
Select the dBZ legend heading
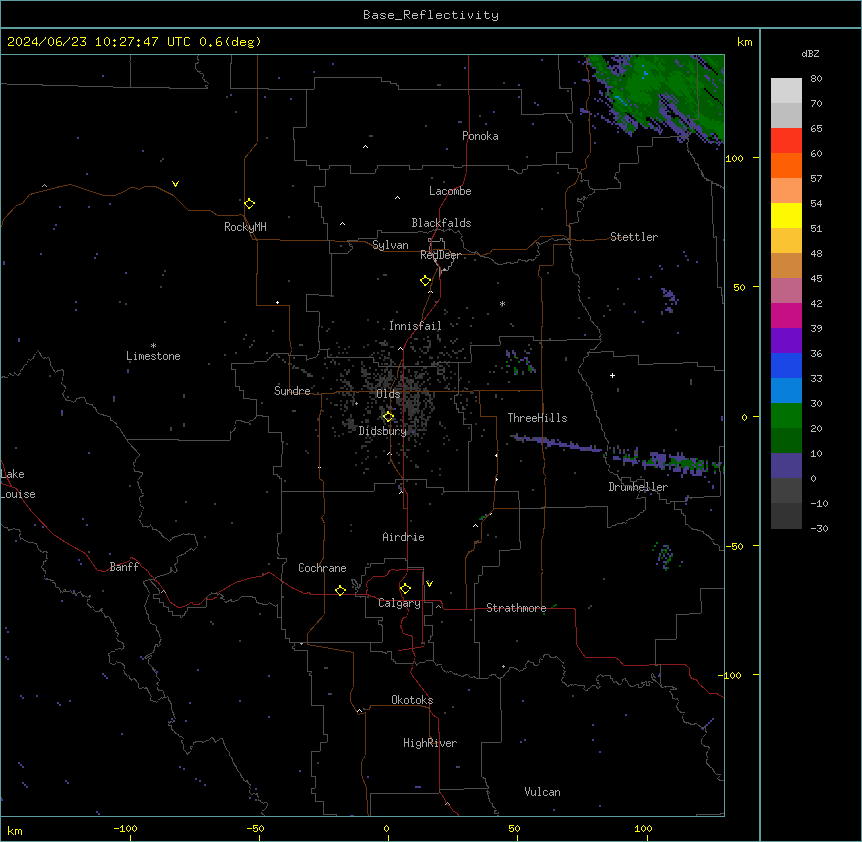[810, 53]
